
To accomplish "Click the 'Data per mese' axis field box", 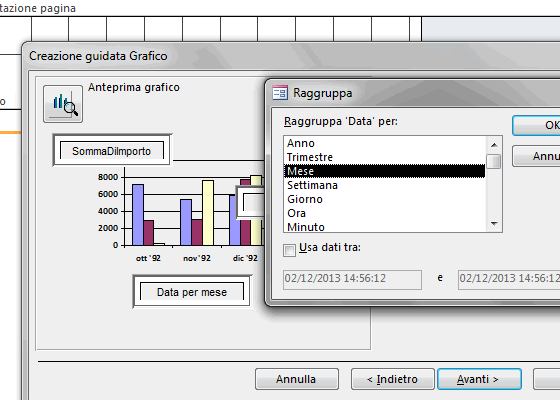I will point(192,291).
